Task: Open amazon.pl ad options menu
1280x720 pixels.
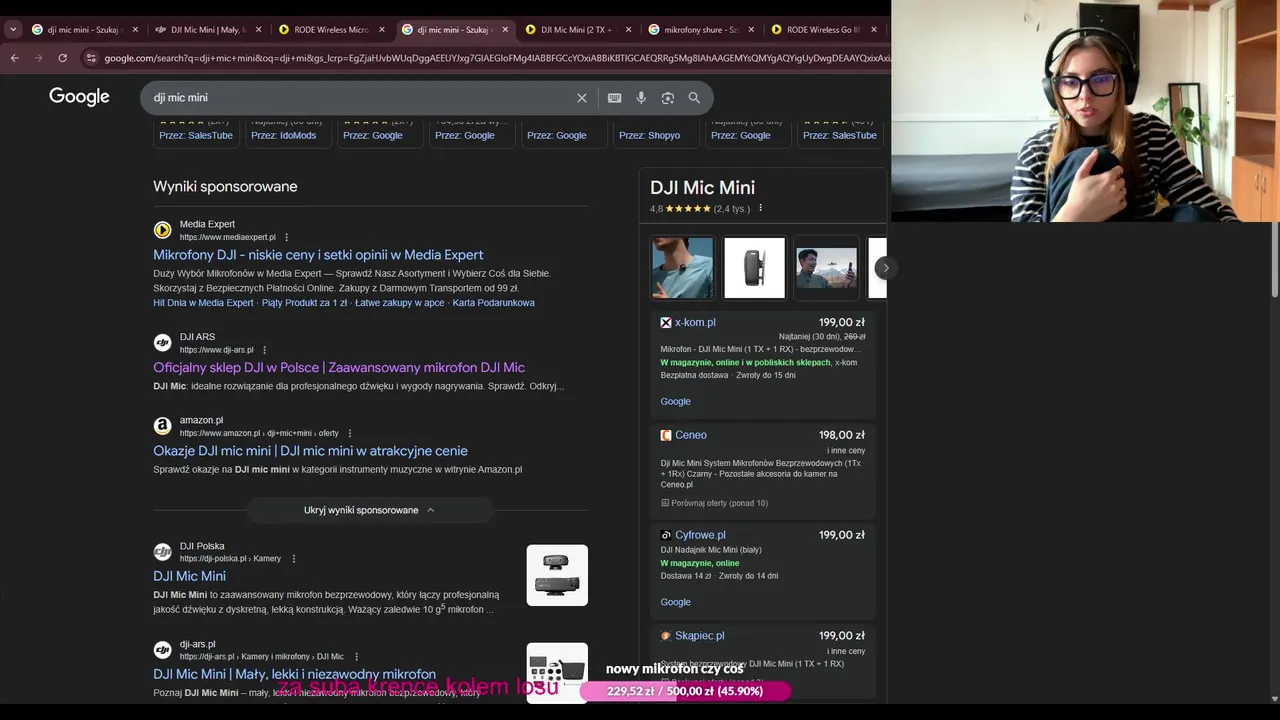Action: click(x=349, y=433)
